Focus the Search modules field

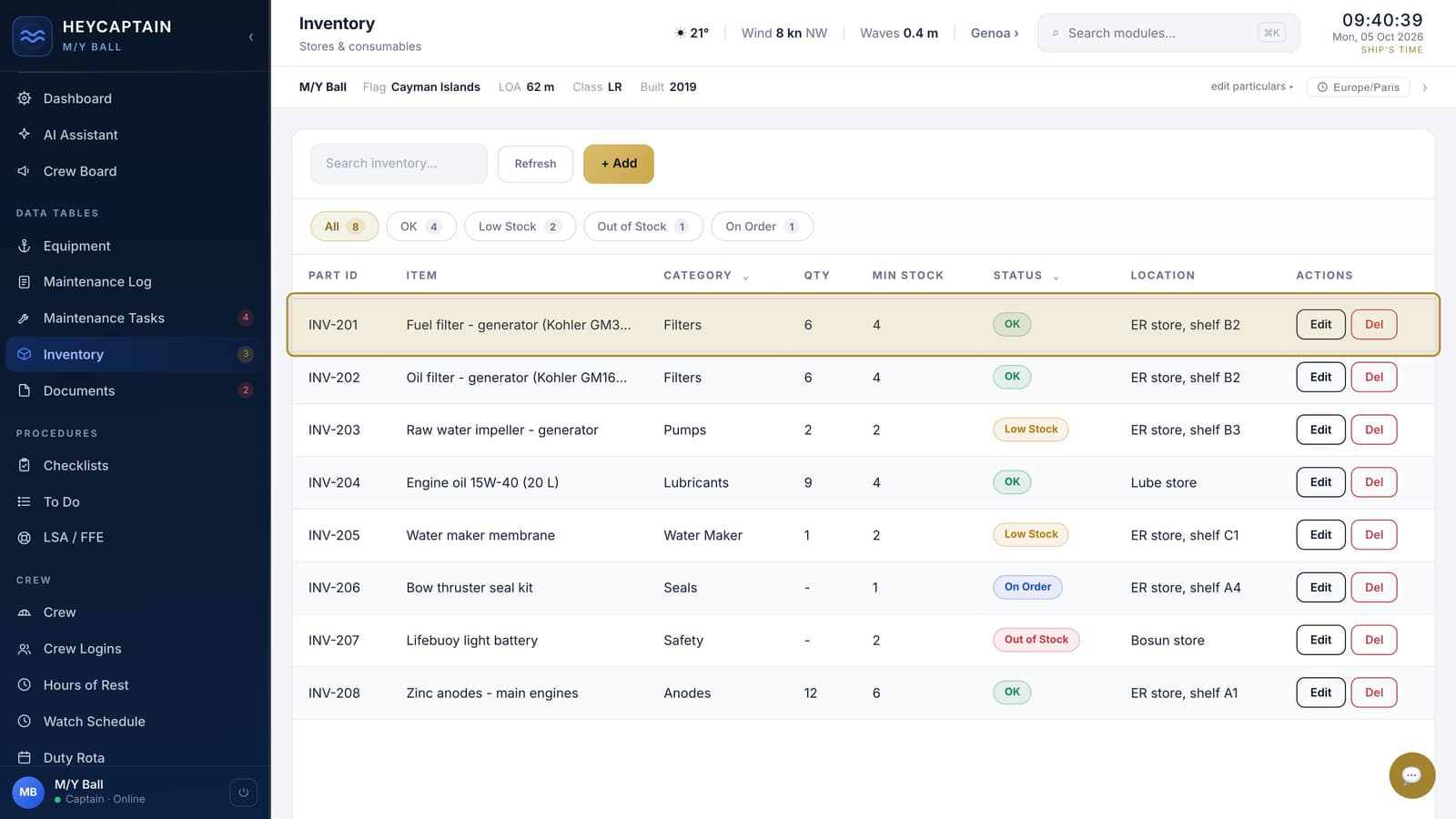point(1168,33)
